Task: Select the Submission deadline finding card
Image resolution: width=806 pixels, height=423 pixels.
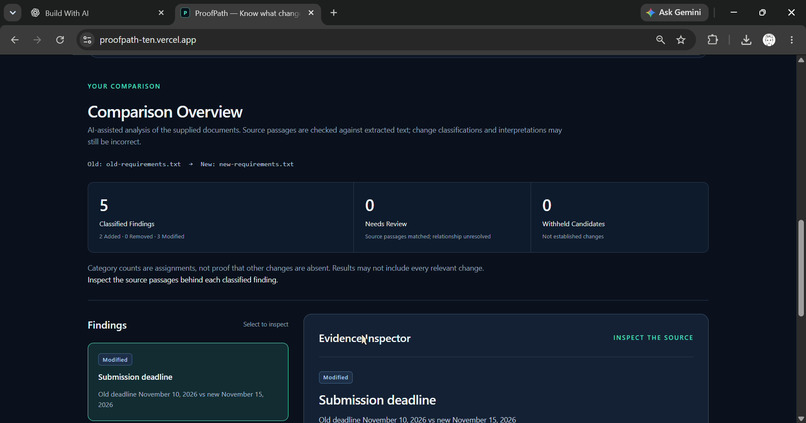Action: point(188,382)
